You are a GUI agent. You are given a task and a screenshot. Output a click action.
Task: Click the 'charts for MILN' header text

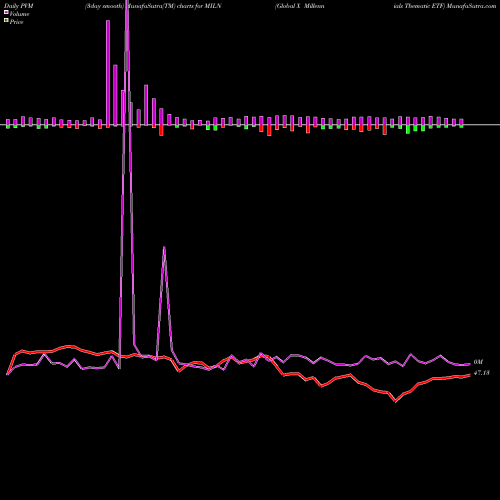(x=199, y=6)
